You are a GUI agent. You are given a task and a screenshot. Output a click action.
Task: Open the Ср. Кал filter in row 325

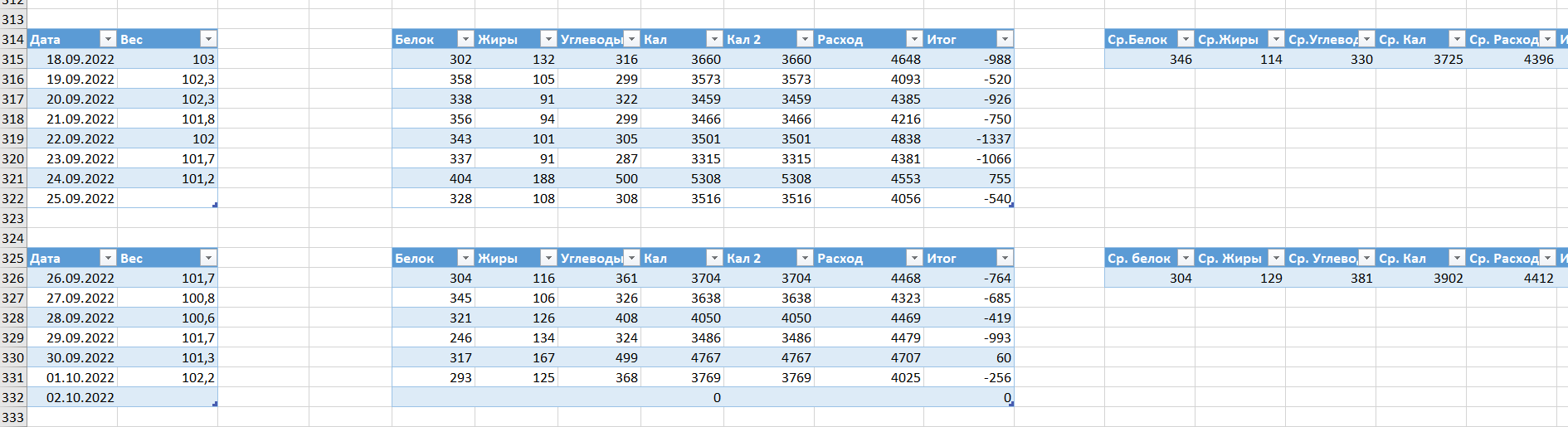(1457, 258)
